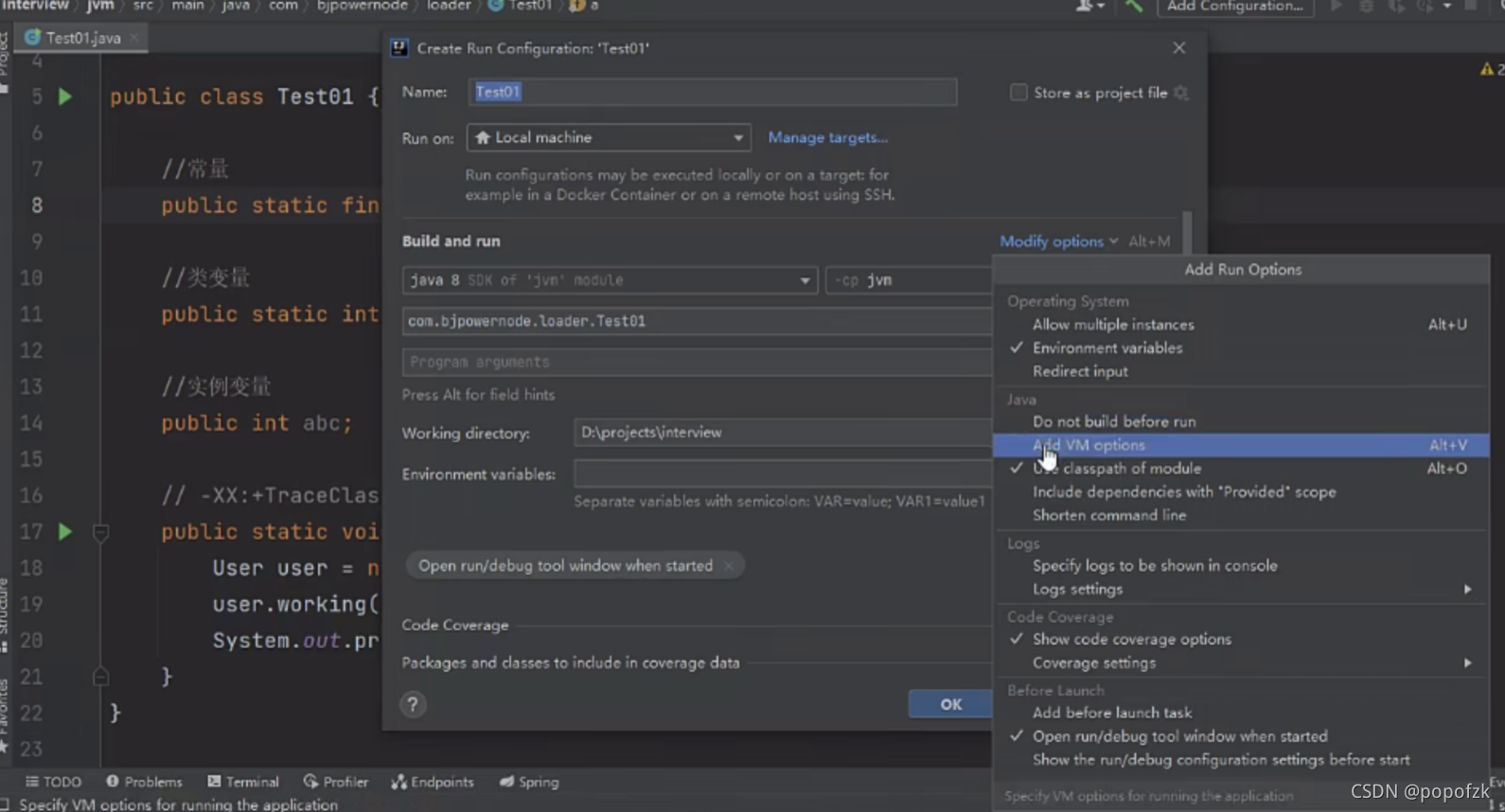Click the OK button

click(x=950, y=704)
